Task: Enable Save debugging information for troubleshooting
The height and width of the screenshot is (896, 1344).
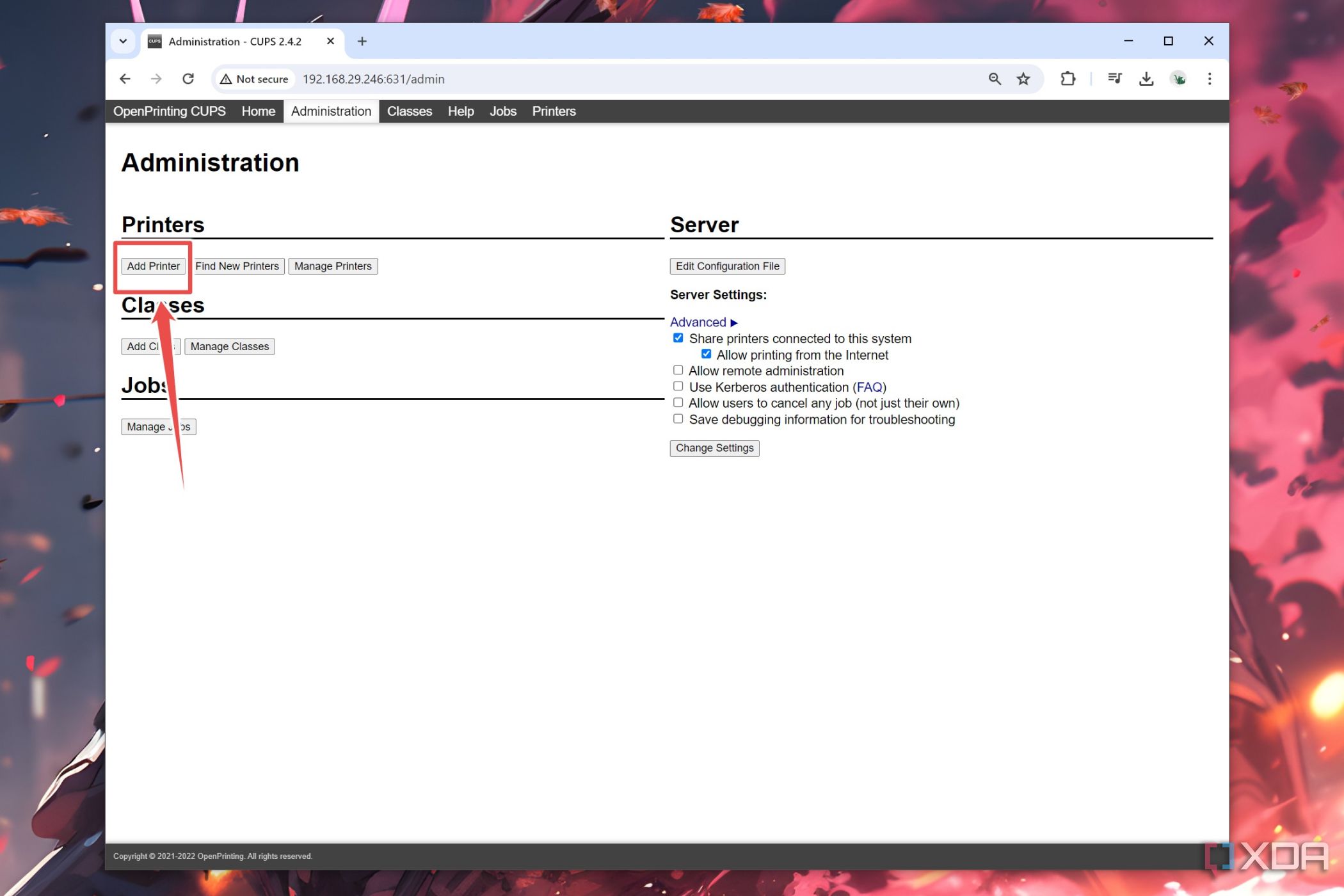Action: [x=678, y=418]
